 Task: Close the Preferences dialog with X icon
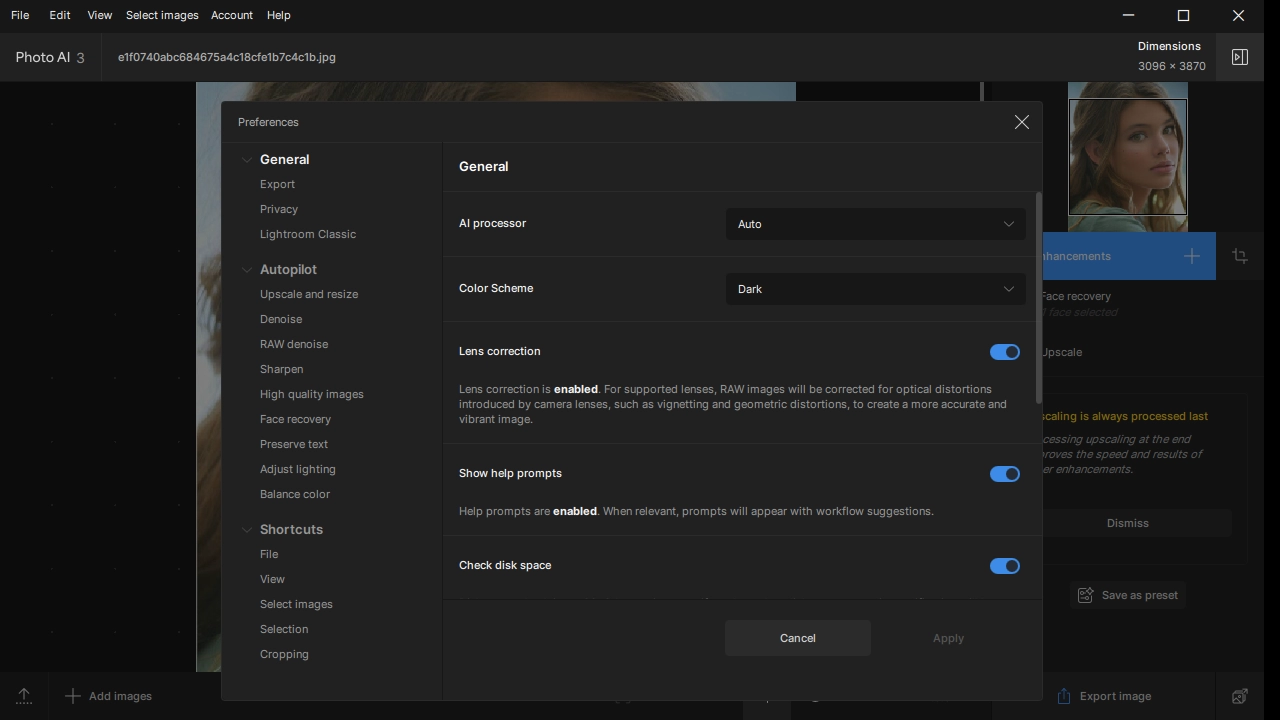point(1021,122)
